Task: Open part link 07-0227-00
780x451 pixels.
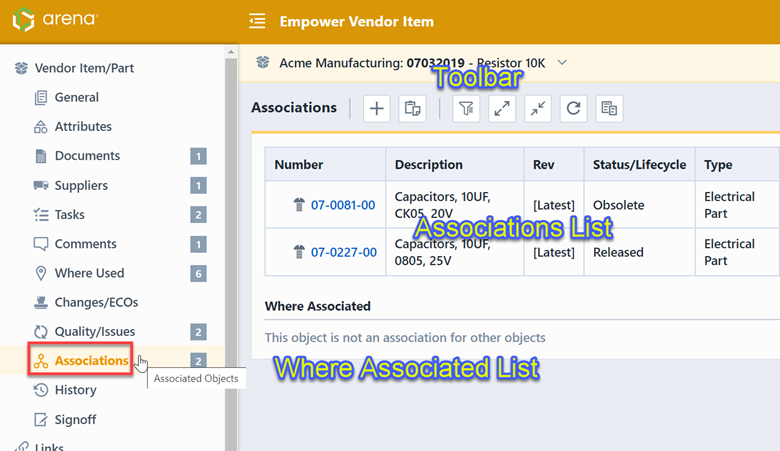Action: point(344,252)
